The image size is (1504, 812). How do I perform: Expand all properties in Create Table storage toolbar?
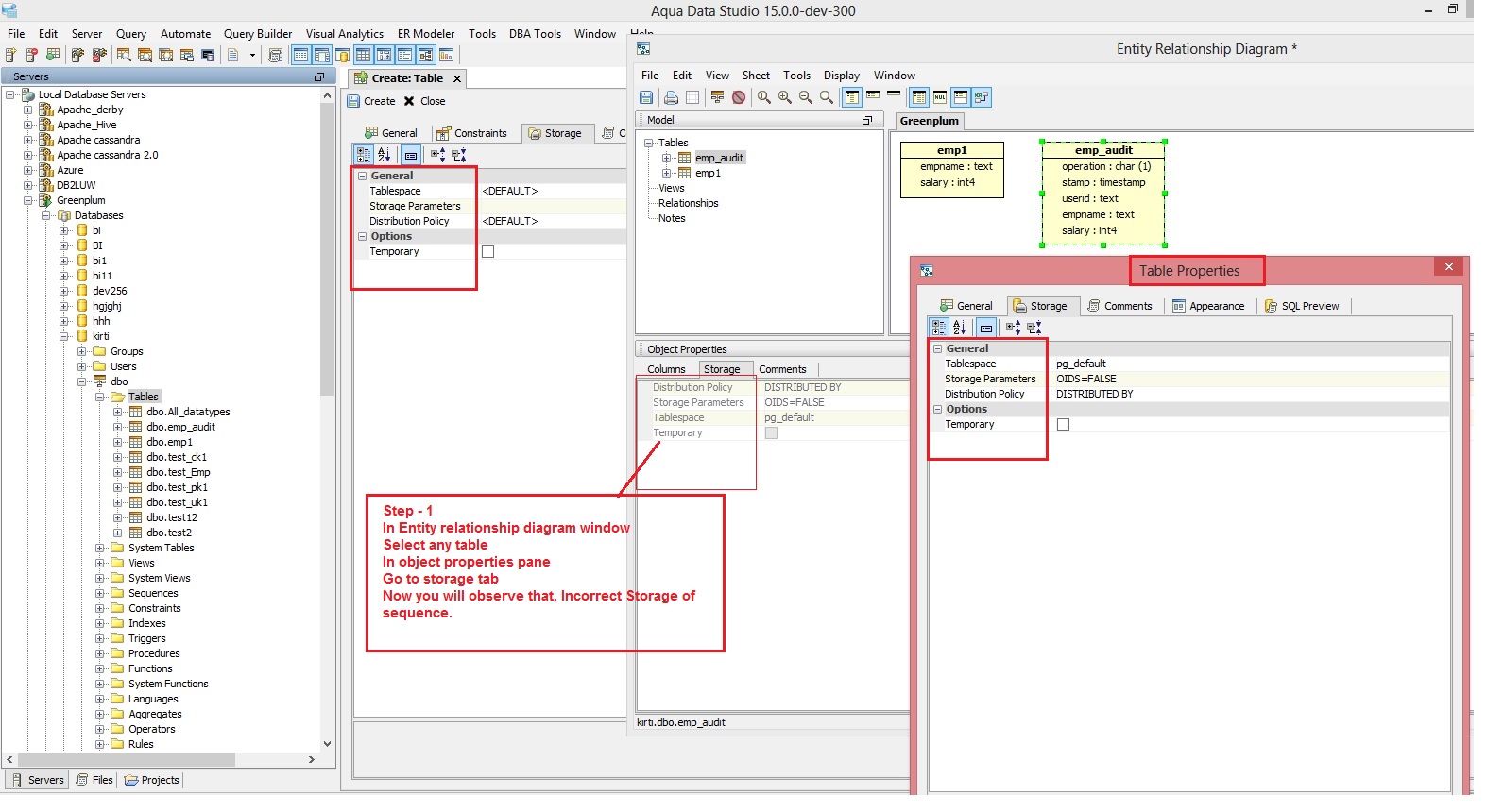(x=437, y=155)
